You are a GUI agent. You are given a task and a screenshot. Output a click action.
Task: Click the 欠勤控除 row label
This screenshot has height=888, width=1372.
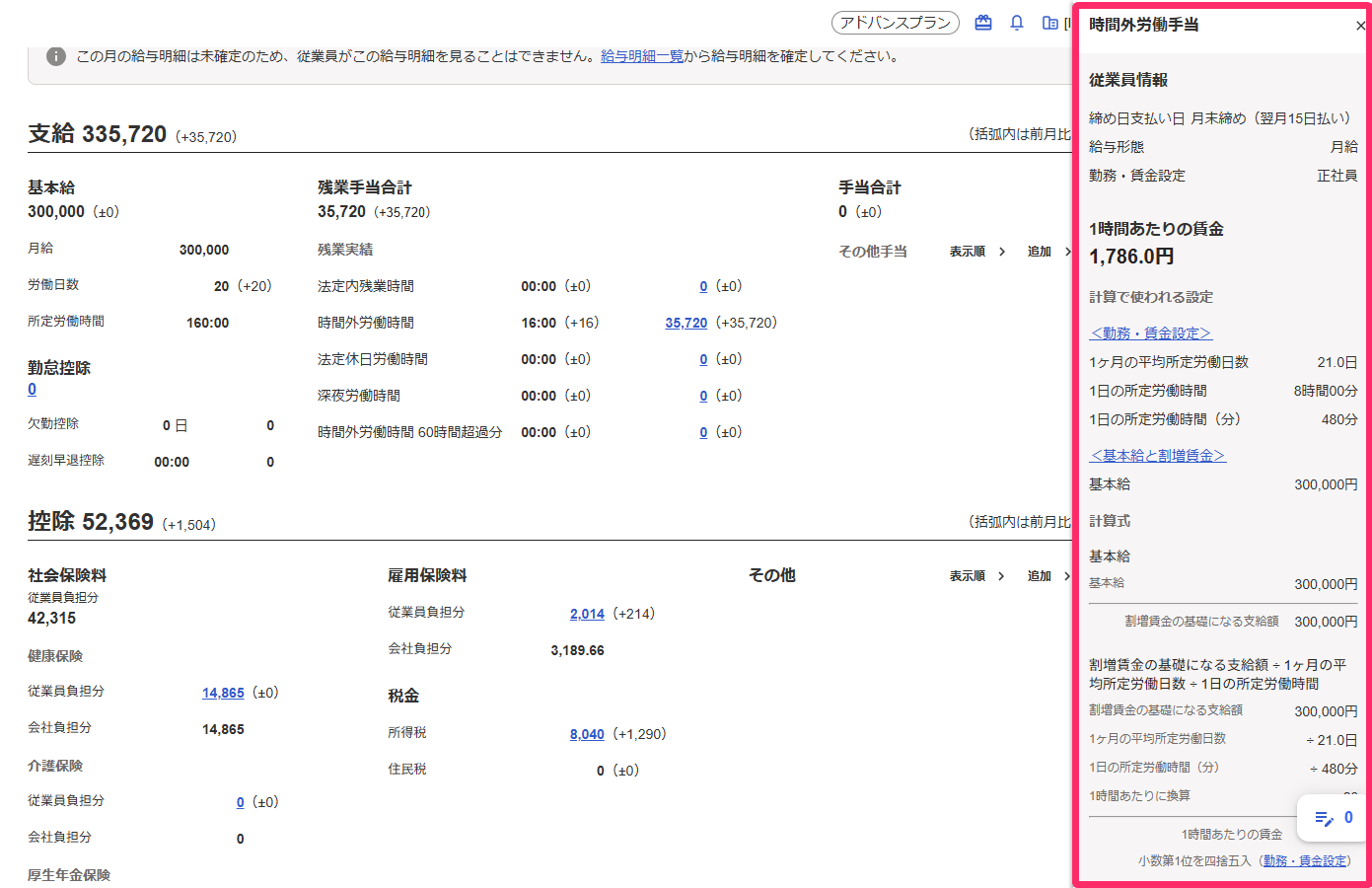(x=53, y=423)
